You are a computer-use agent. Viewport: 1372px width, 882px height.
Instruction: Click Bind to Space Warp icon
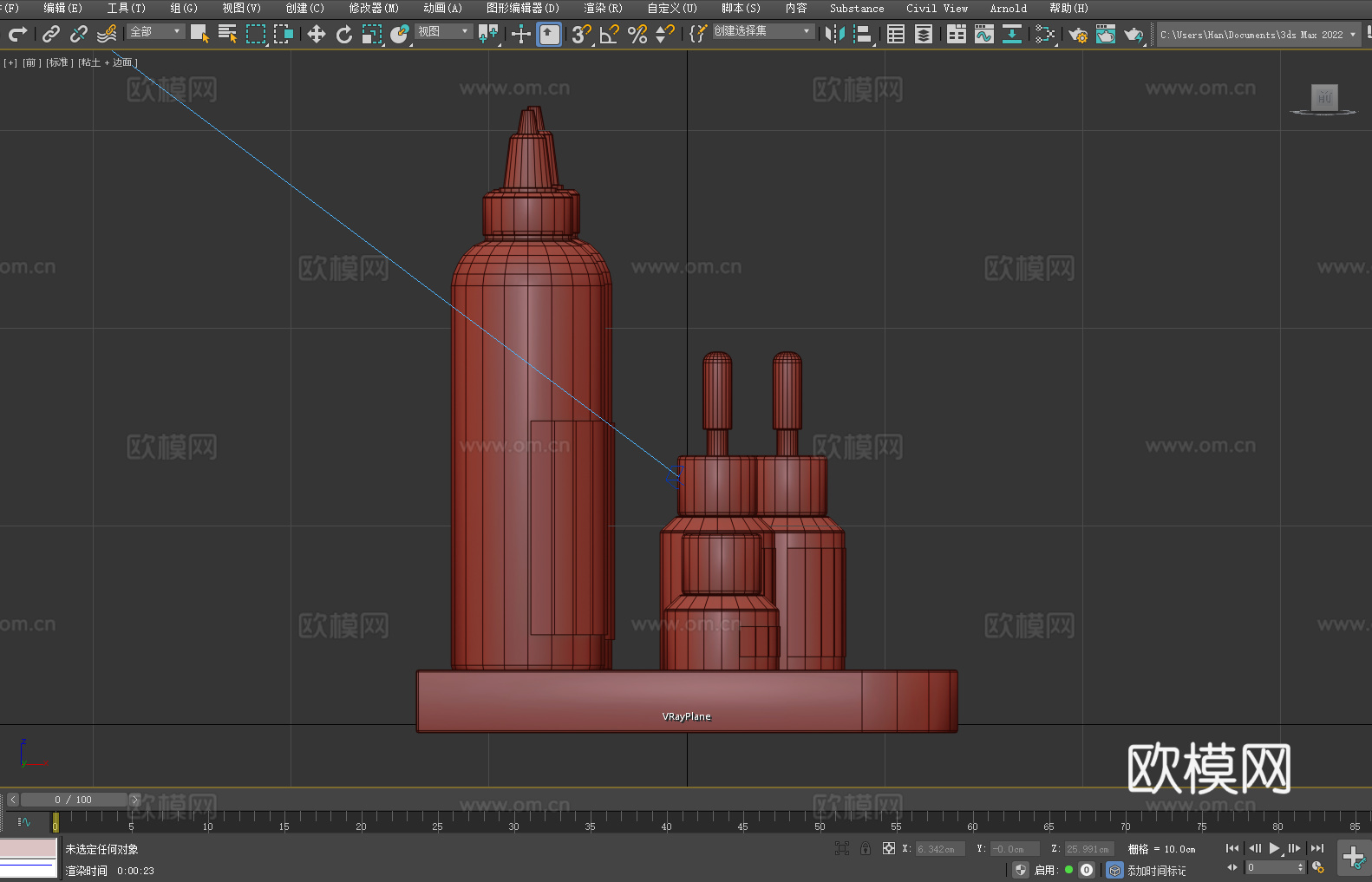tap(107, 34)
